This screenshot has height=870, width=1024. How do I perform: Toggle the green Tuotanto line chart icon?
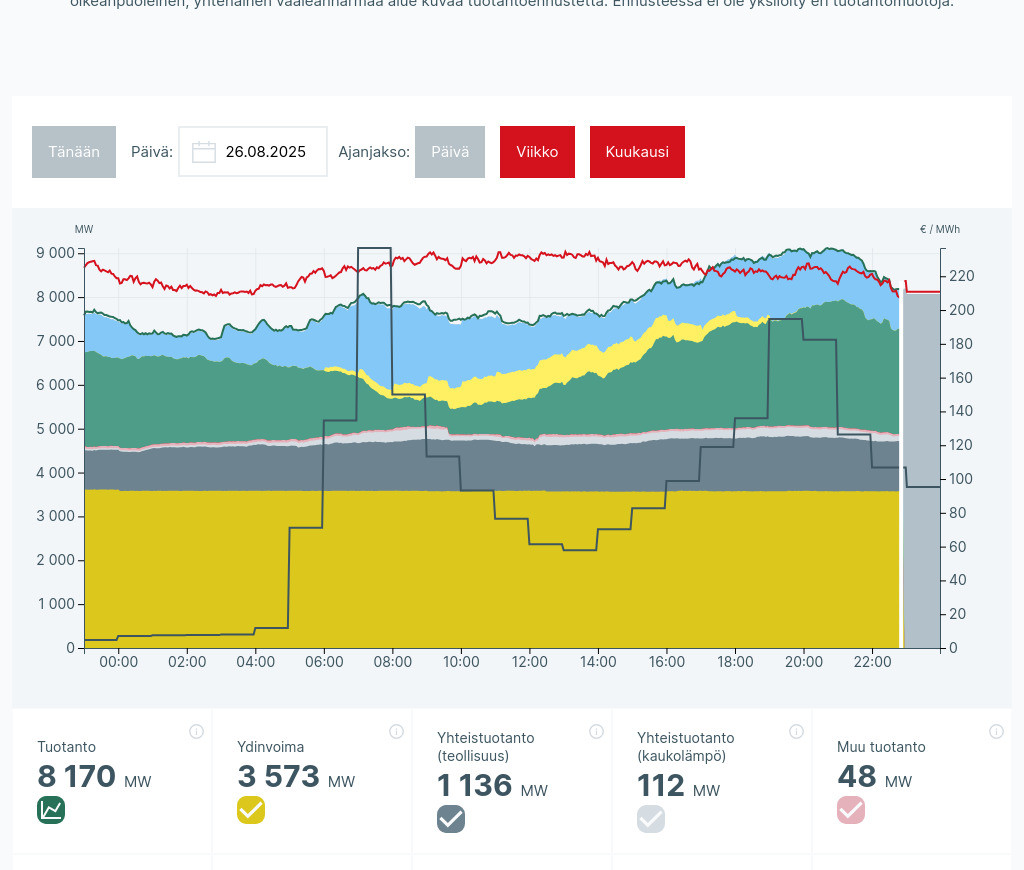click(51, 810)
